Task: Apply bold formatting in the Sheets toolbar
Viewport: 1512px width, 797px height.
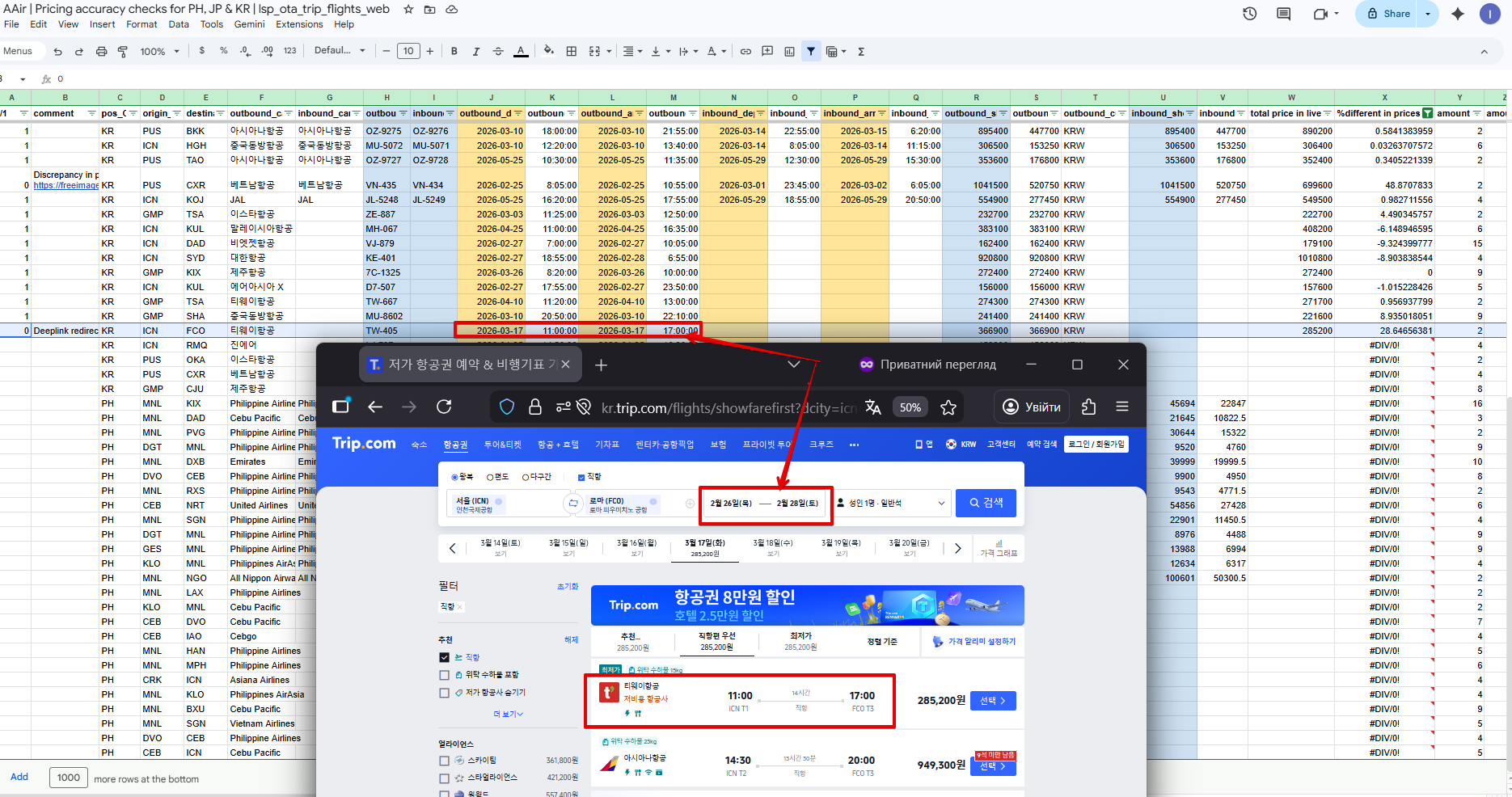Action: [454, 52]
